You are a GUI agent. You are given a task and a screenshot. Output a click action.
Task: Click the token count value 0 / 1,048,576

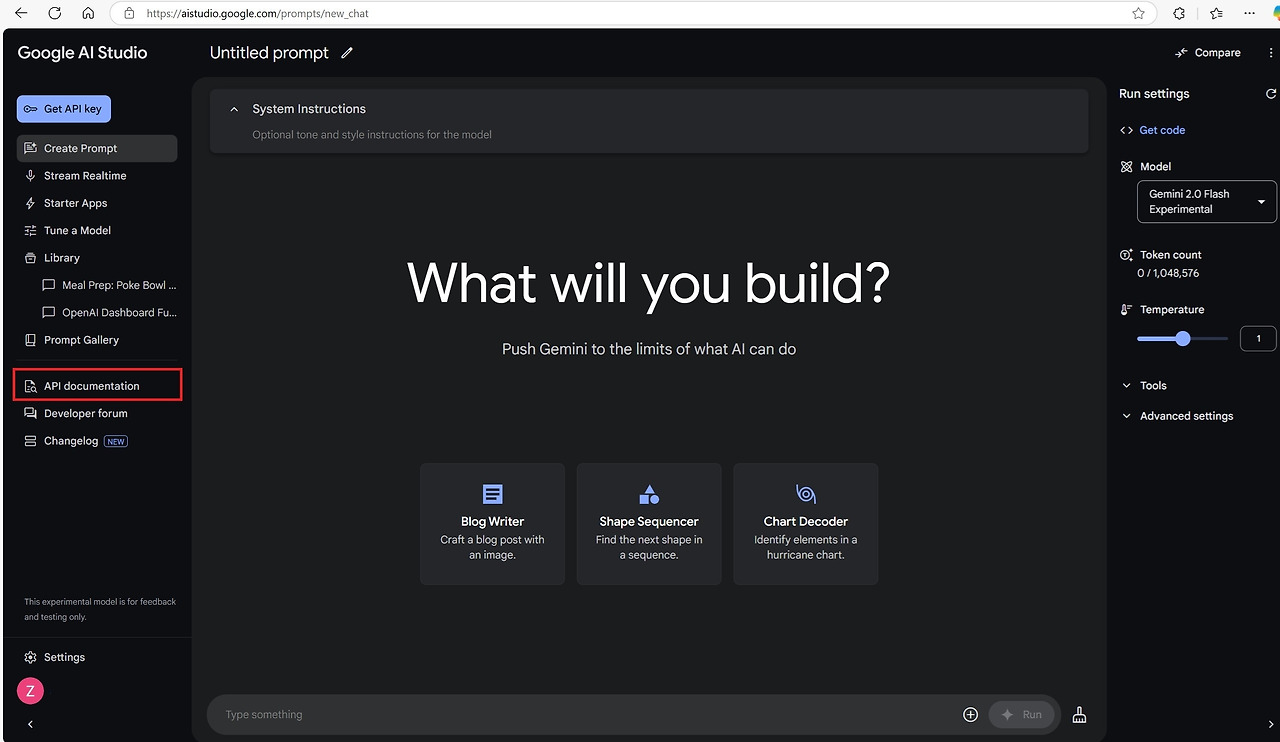tap(1168, 273)
